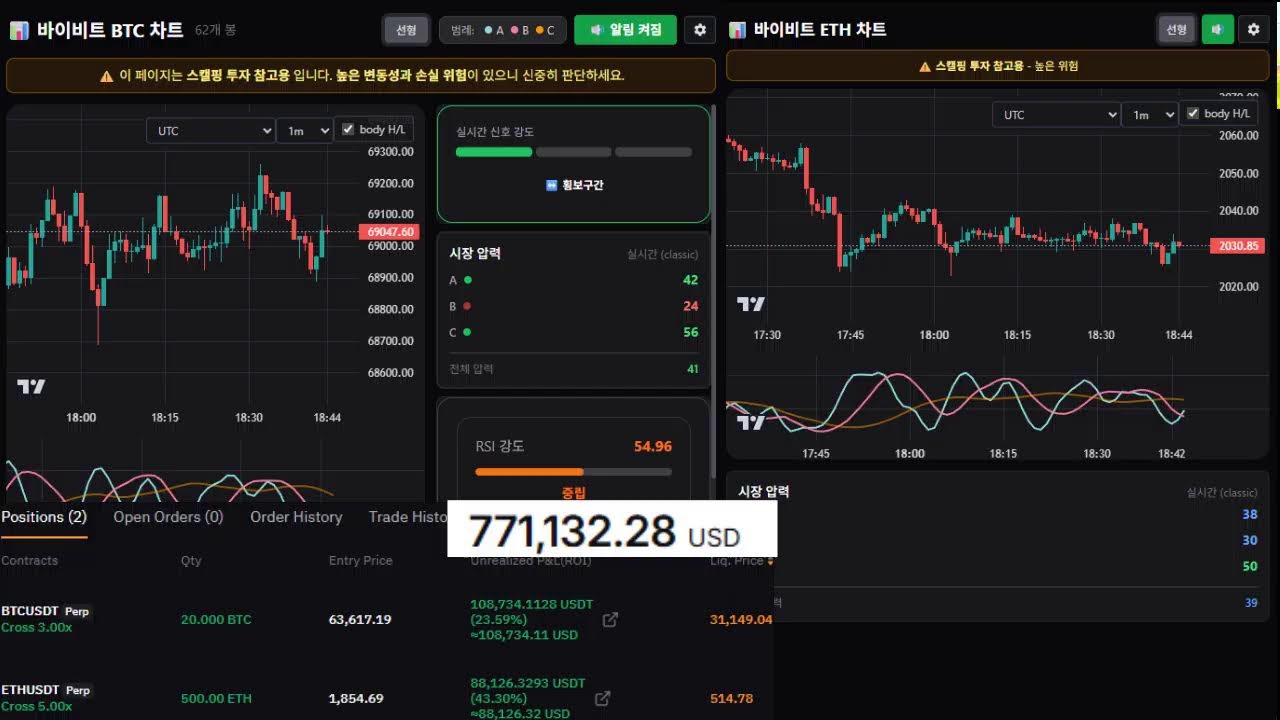Image resolution: width=1280 pixels, height=720 pixels.
Task: Sort by Liq. Price arrow icon
Action: click(769, 561)
